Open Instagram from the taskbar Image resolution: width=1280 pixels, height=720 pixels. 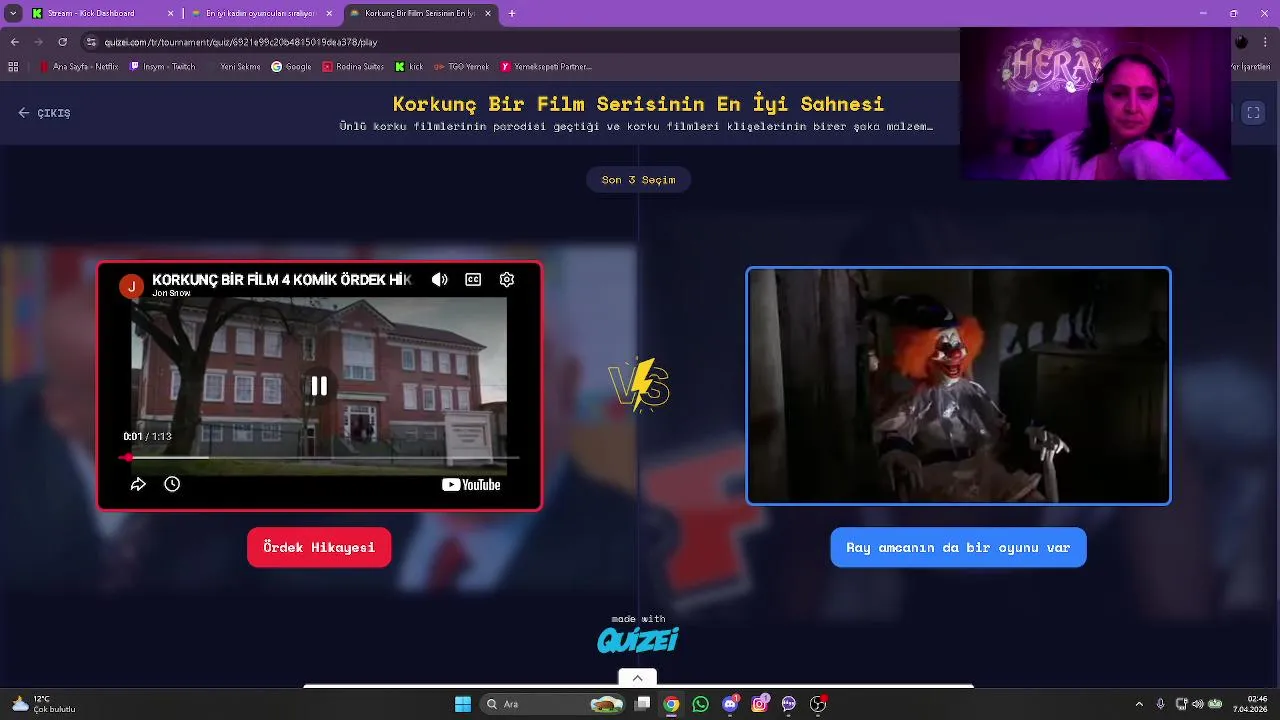click(759, 704)
